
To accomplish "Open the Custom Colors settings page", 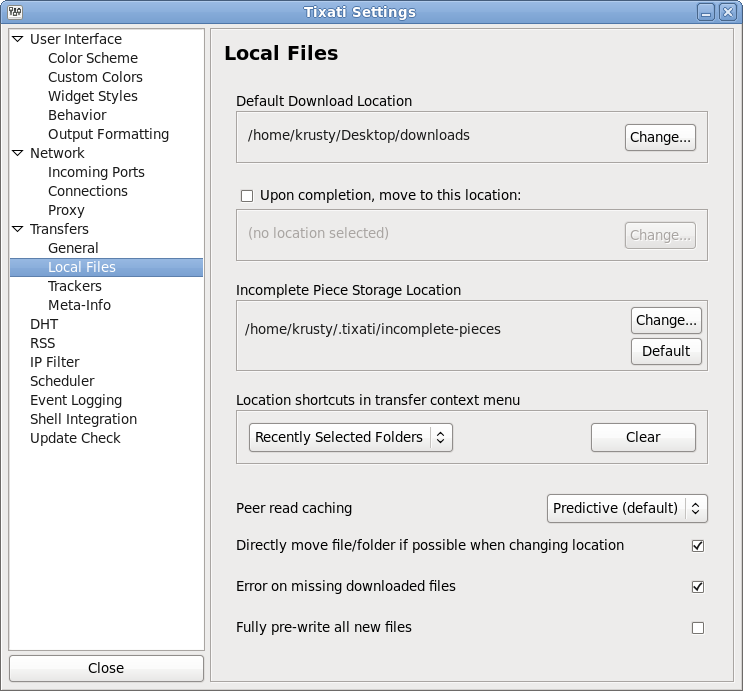I will [x=95, y=77].
